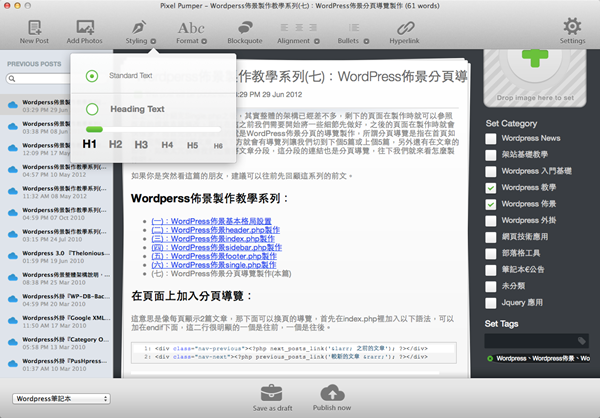
Task: Open link (五)：WordPress佈景footer.php製作
Action: [214, 256]
